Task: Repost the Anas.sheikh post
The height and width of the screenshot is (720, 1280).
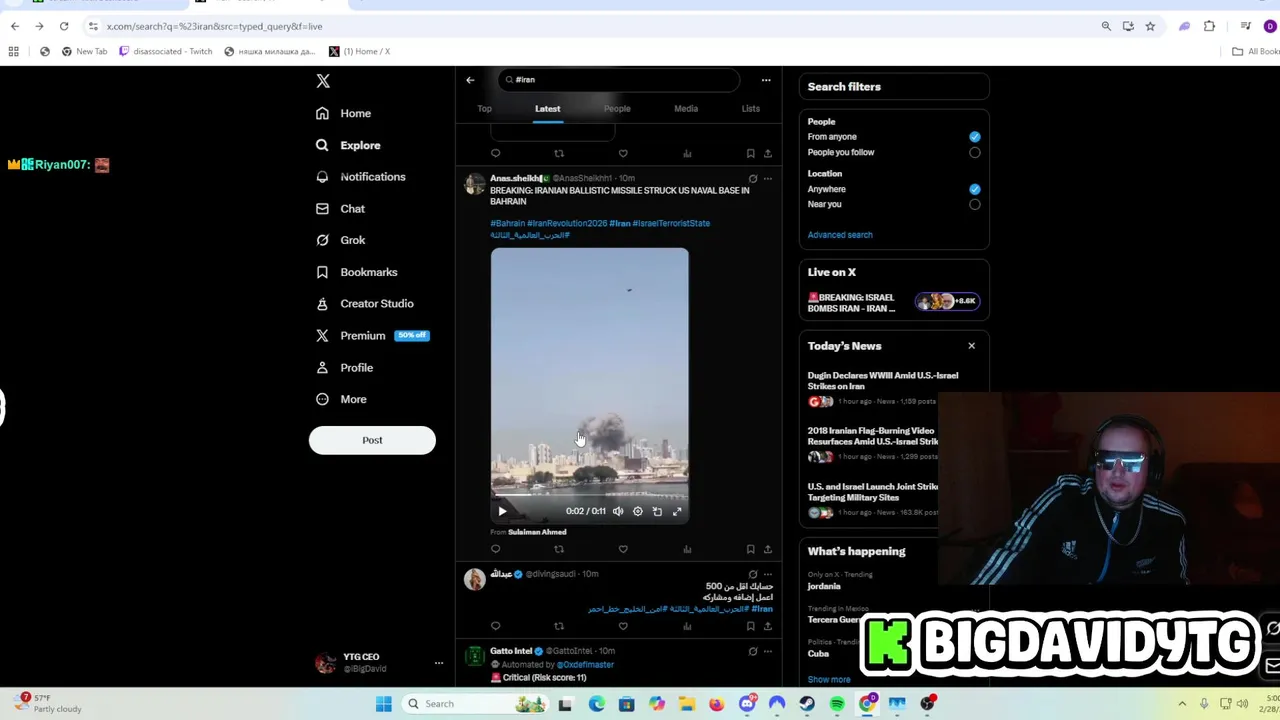Action: coord(559,549)
